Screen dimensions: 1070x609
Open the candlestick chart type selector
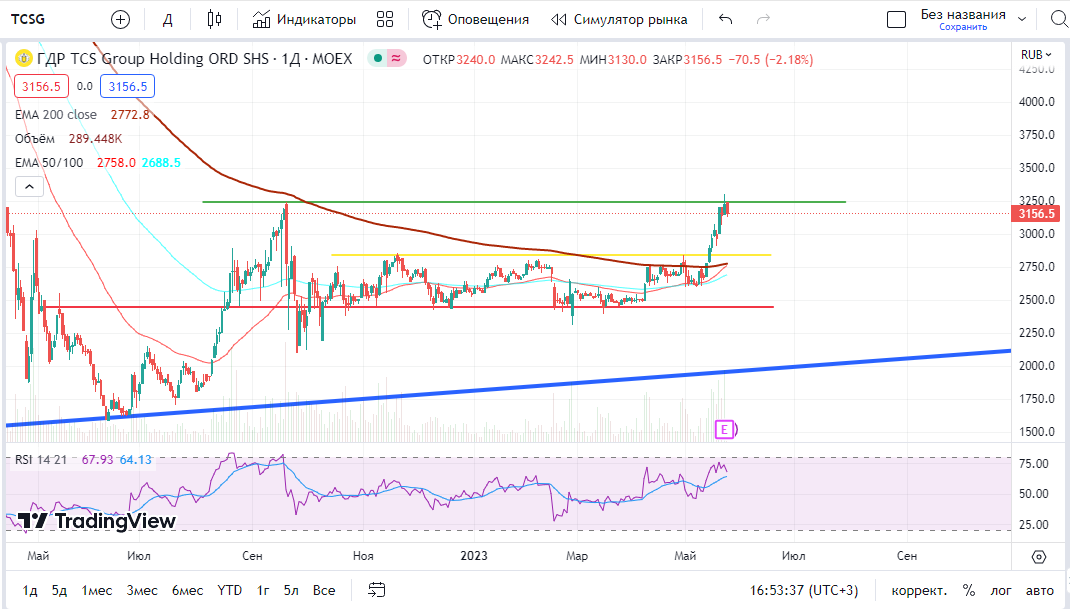point(214,20)
